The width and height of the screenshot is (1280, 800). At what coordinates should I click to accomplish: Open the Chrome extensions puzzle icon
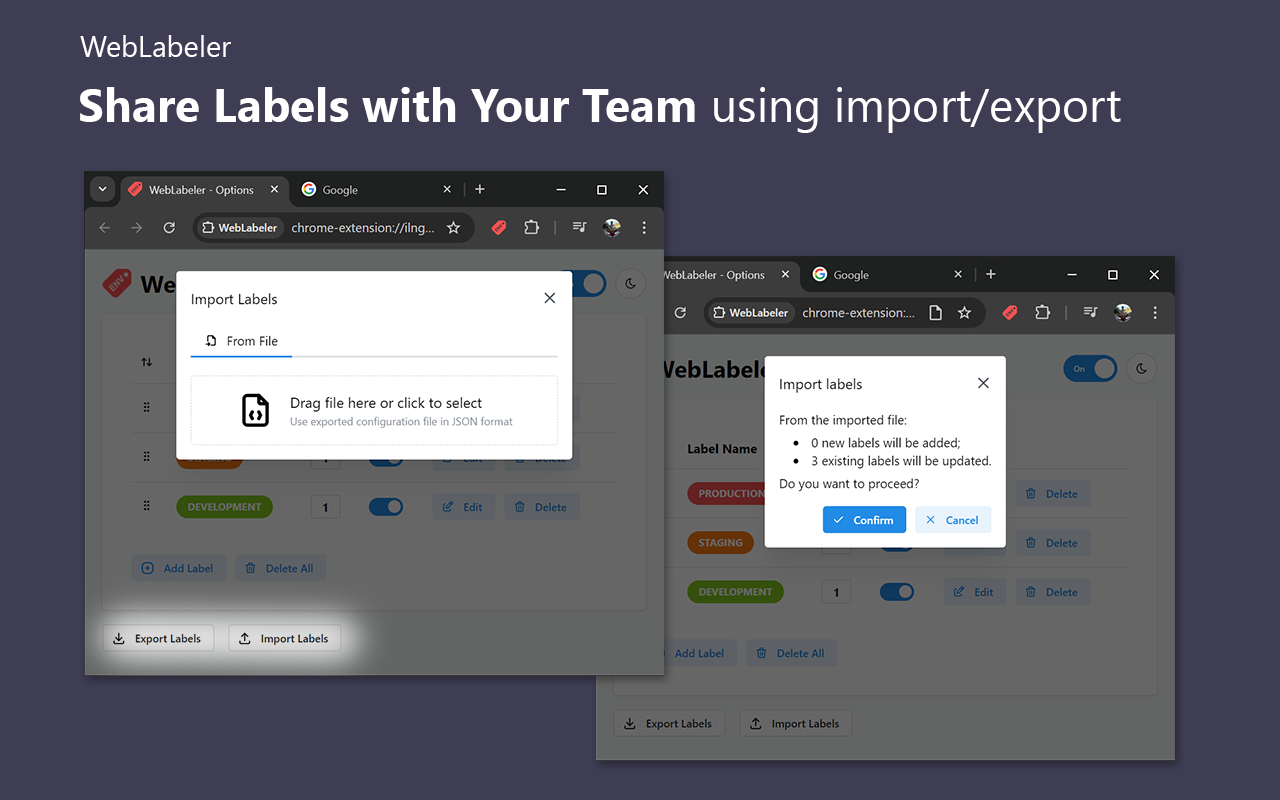point(531,227)
